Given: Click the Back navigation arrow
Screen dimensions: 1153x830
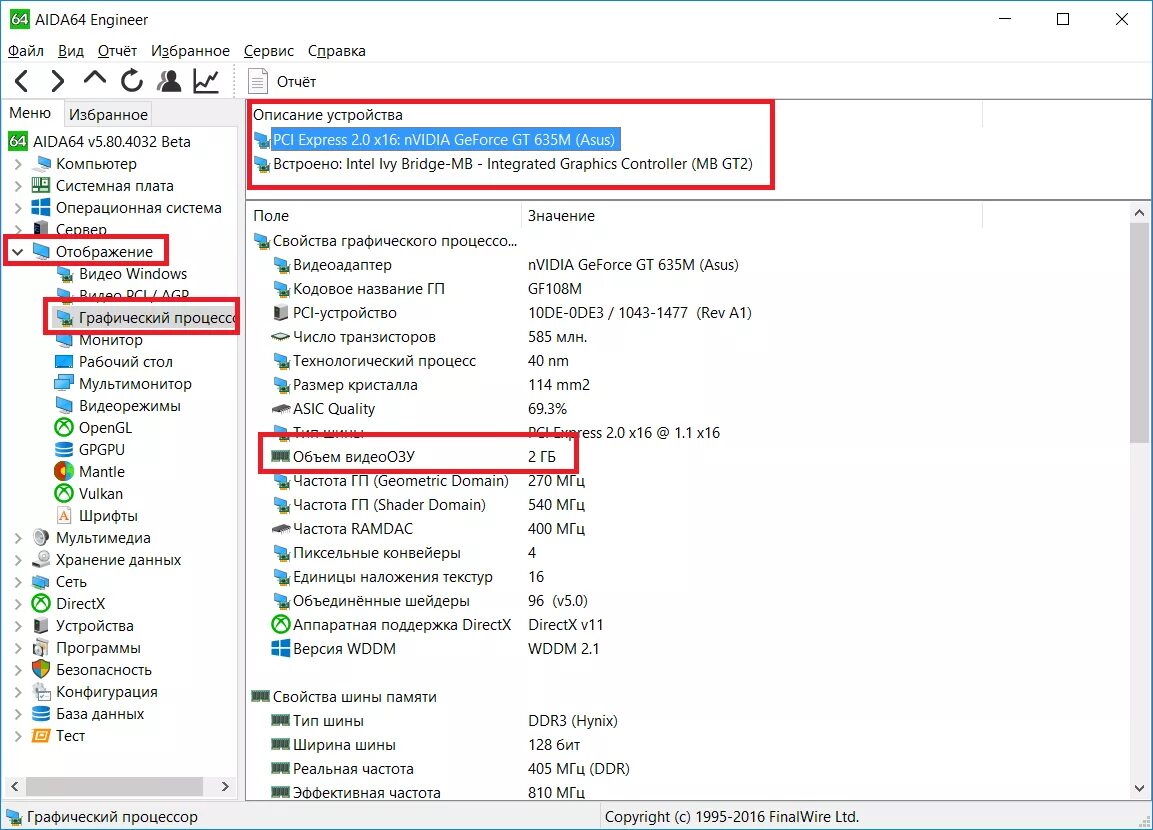Looking at the screenshot, I should tap(22, 81).
